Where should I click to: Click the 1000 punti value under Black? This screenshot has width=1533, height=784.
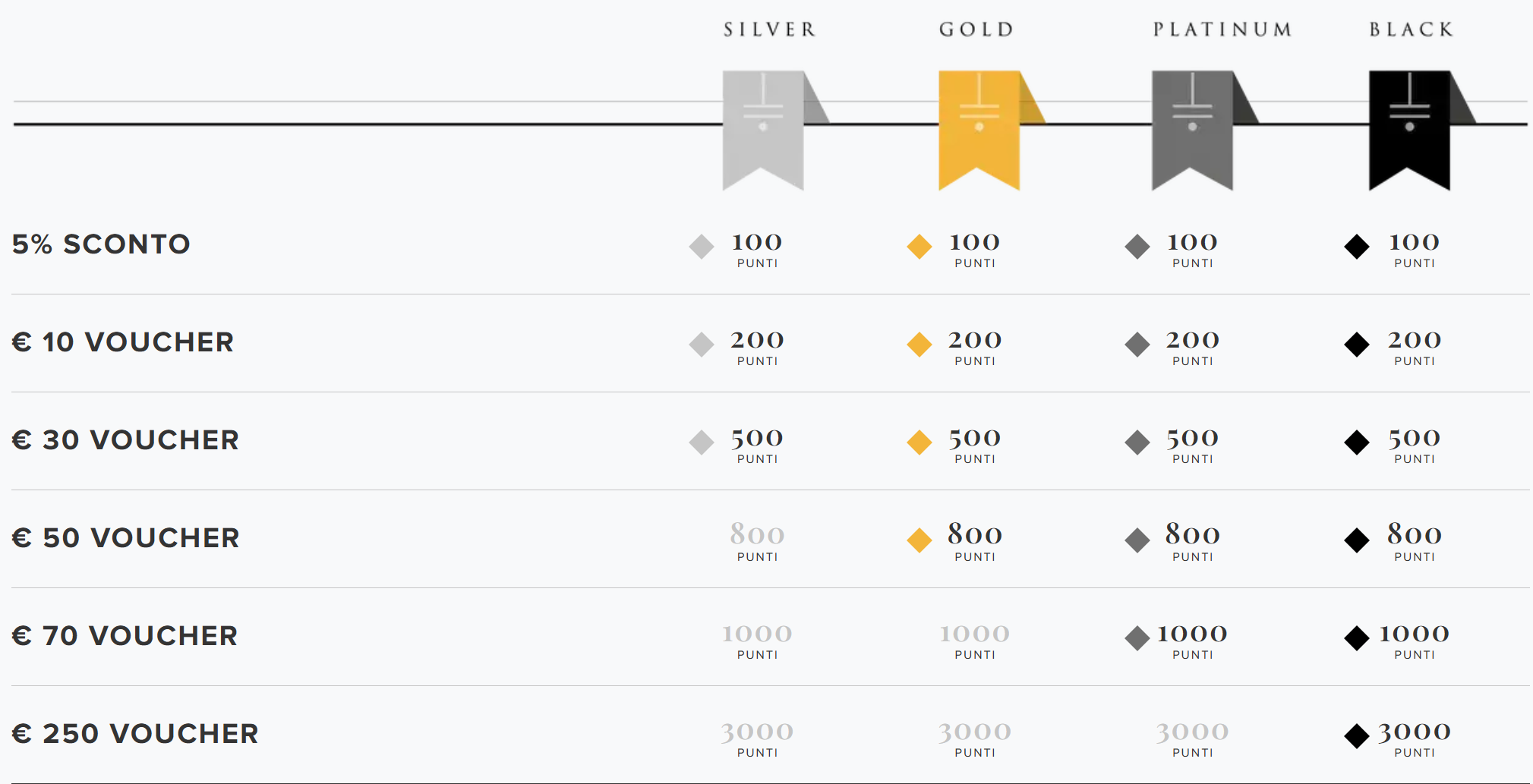(1414, 641)
